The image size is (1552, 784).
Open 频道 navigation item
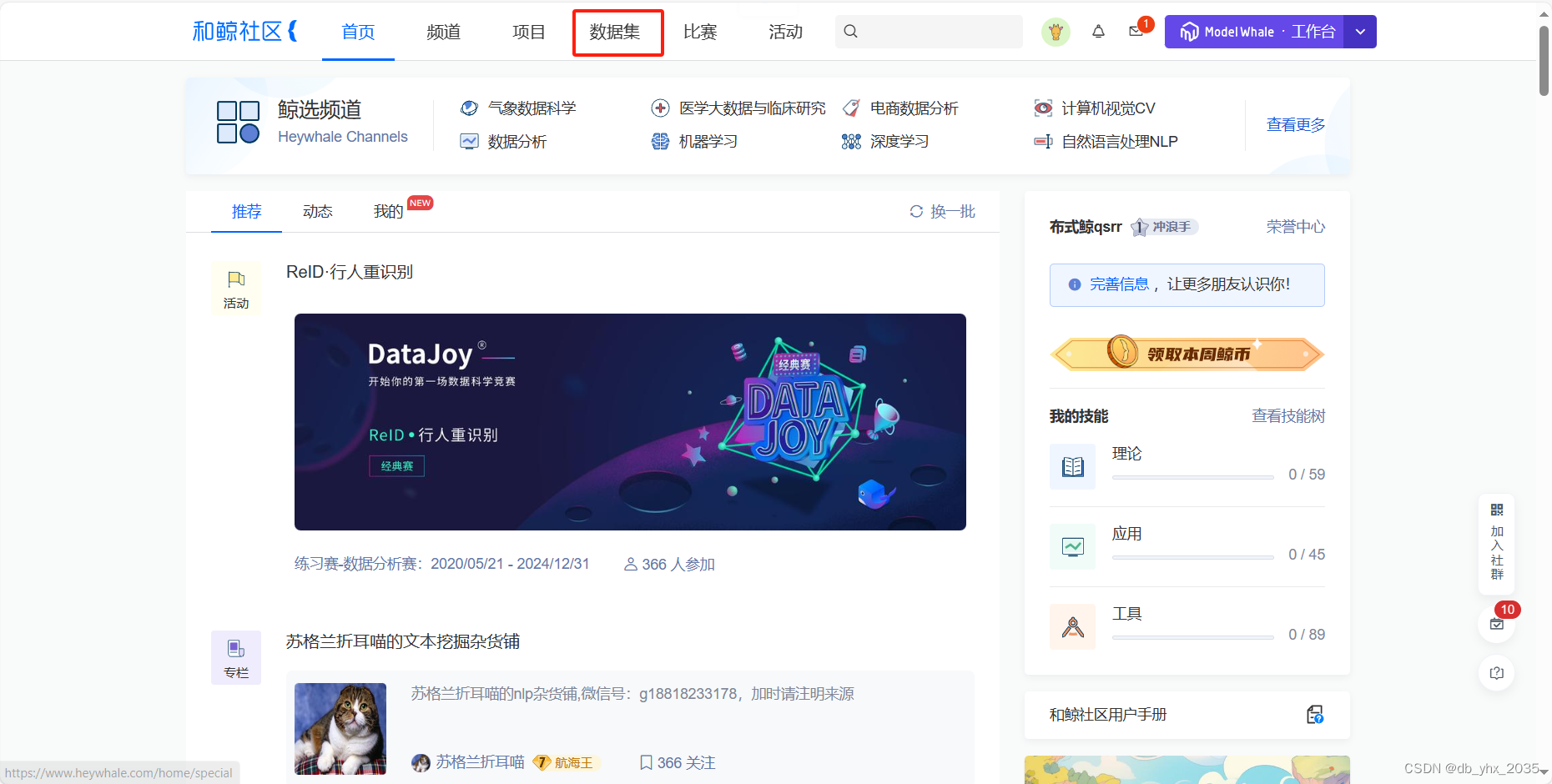click(443, 32)
